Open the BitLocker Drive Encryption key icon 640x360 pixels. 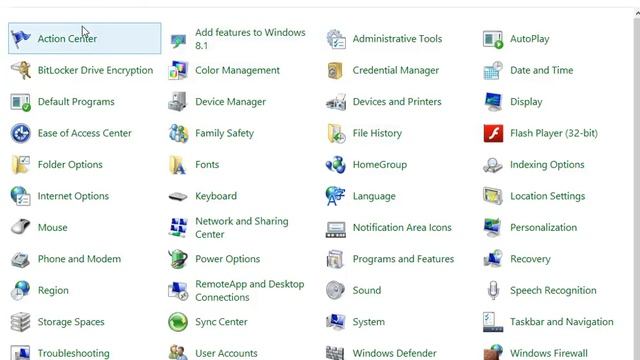click(x=20, y=70)
